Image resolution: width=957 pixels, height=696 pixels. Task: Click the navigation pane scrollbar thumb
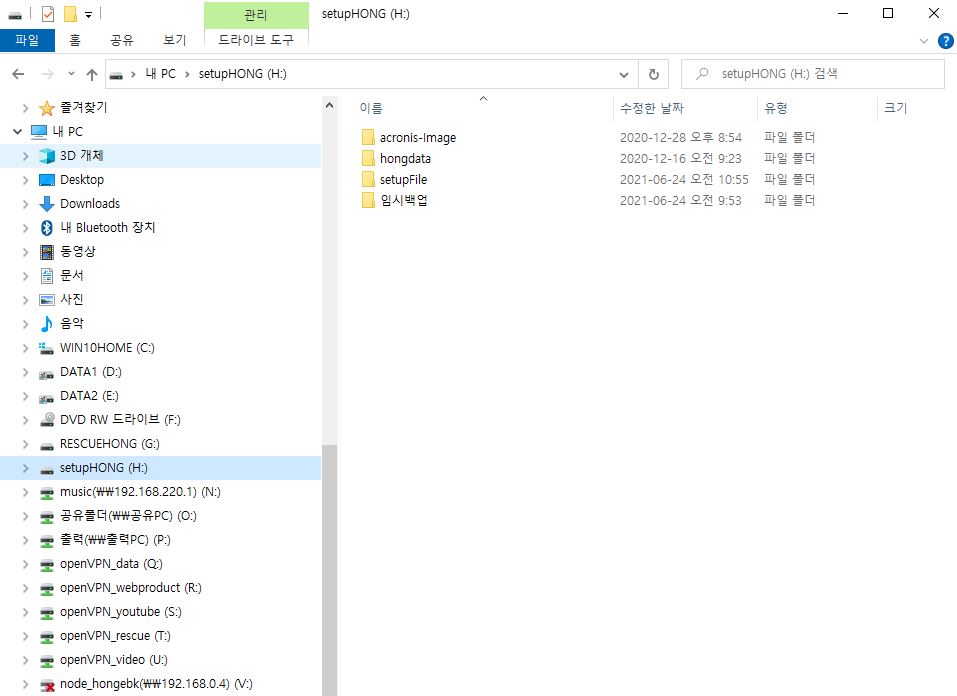330,570
